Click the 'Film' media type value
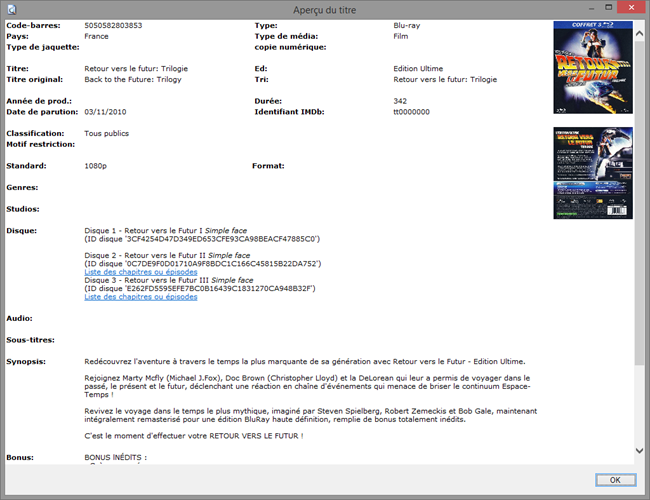This screenshot has width=650, height=500. click(400, 36)
